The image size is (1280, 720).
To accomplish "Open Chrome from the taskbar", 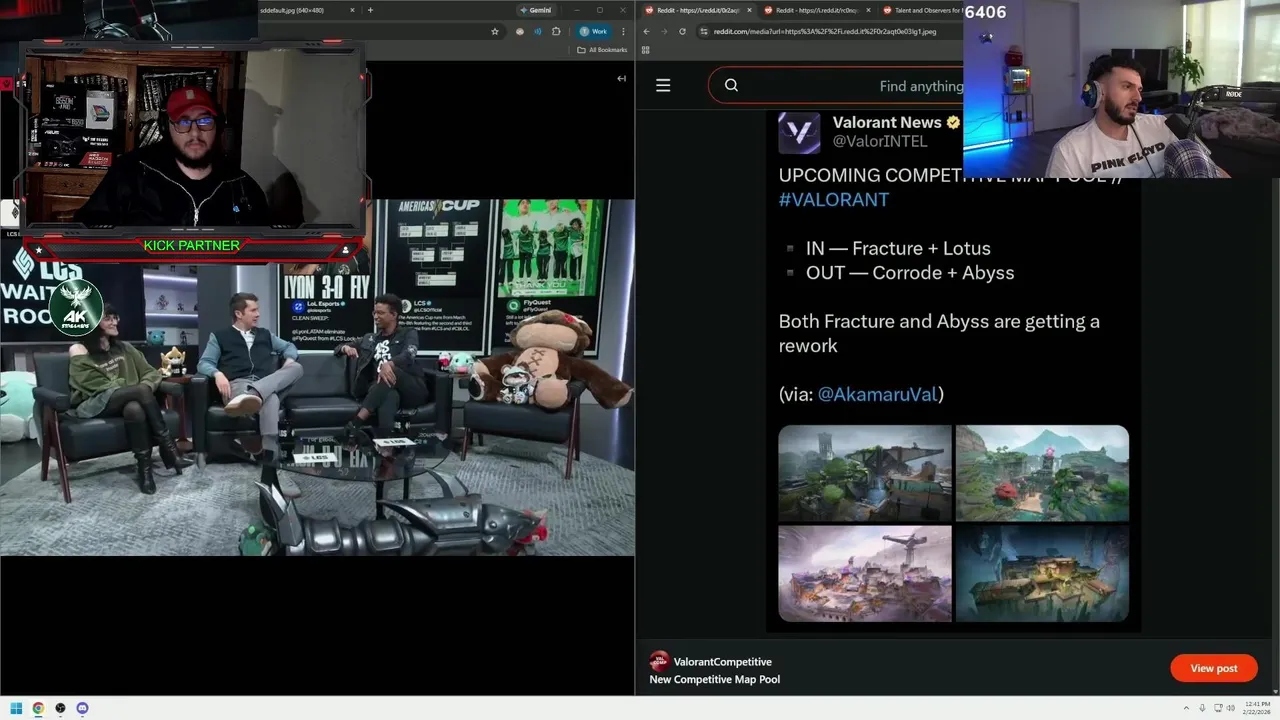I will coord(38,708).
